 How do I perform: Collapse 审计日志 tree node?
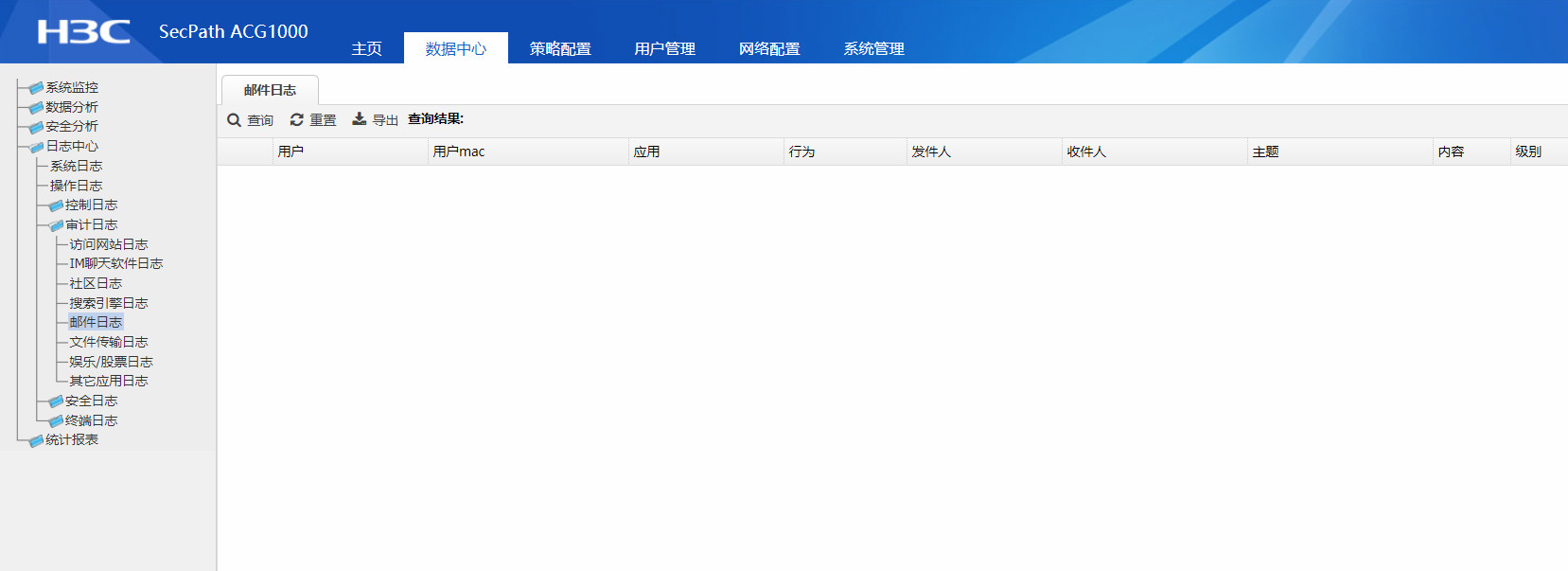pos(92,224)
